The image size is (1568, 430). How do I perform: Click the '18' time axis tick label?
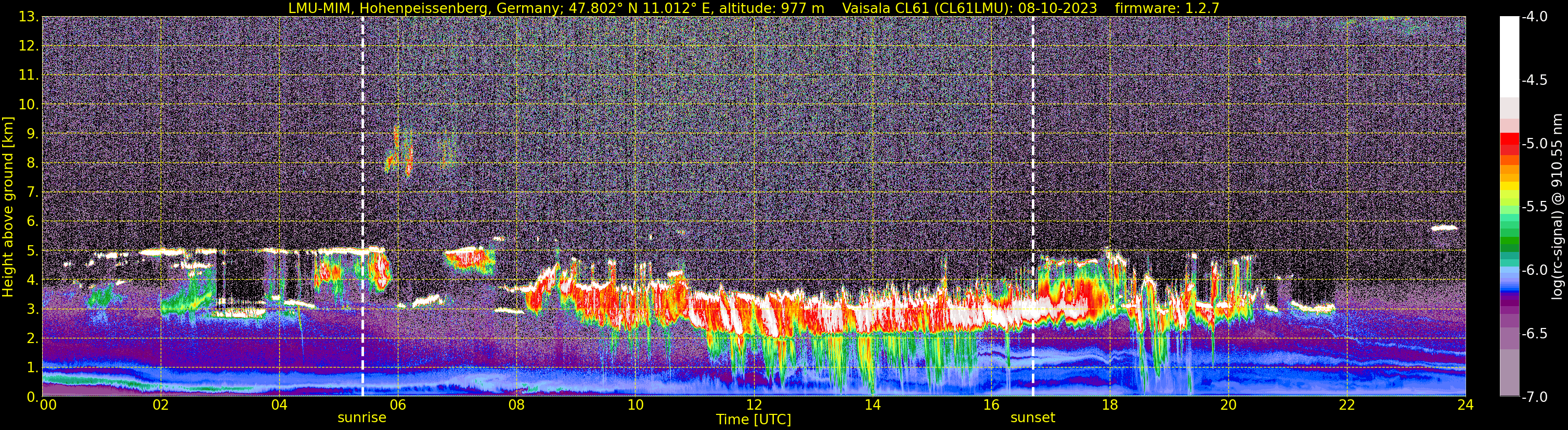pos(1110,405)
